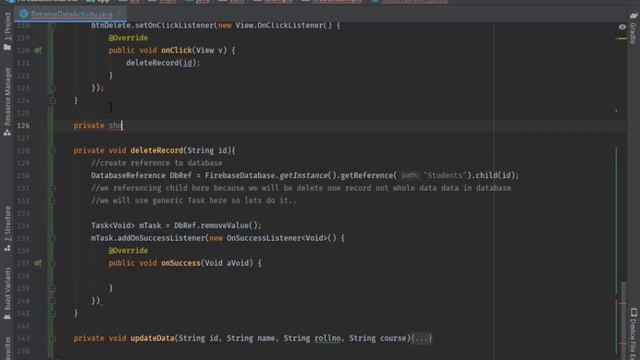Screen dimensions: 640x360
Task: Click the @Override annotation above onClick
Action: [x=128, y=38]
